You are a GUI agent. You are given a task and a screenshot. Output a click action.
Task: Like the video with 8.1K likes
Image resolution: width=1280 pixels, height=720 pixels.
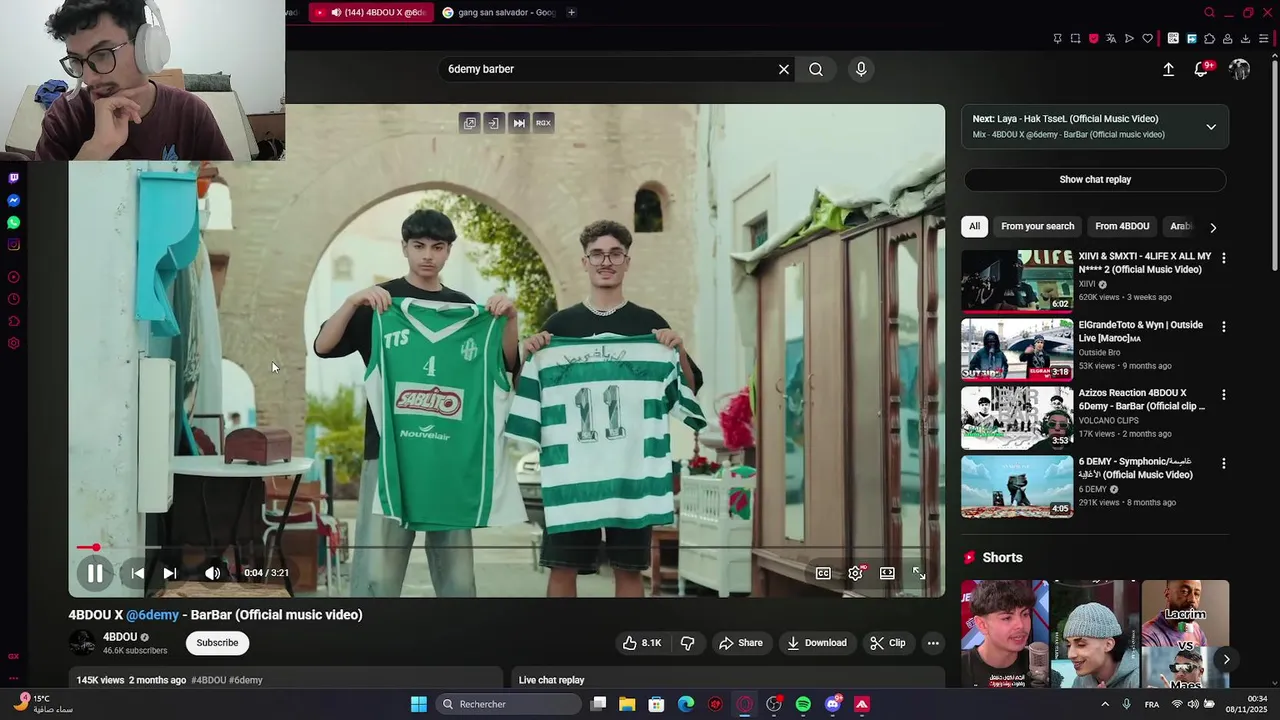click(x=641, y=643)
